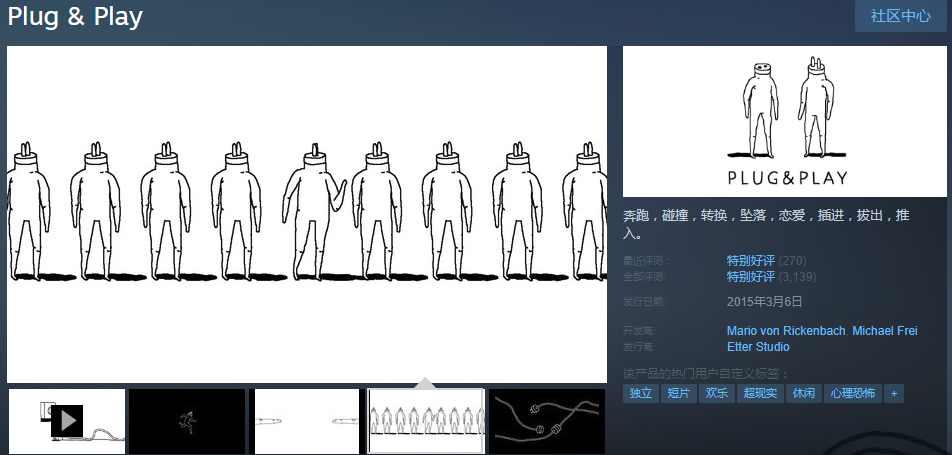Screen dimensions: 952x455
Task: Click the 该产品的热门用户自定义标签 heading
Action: pos(706,374)
